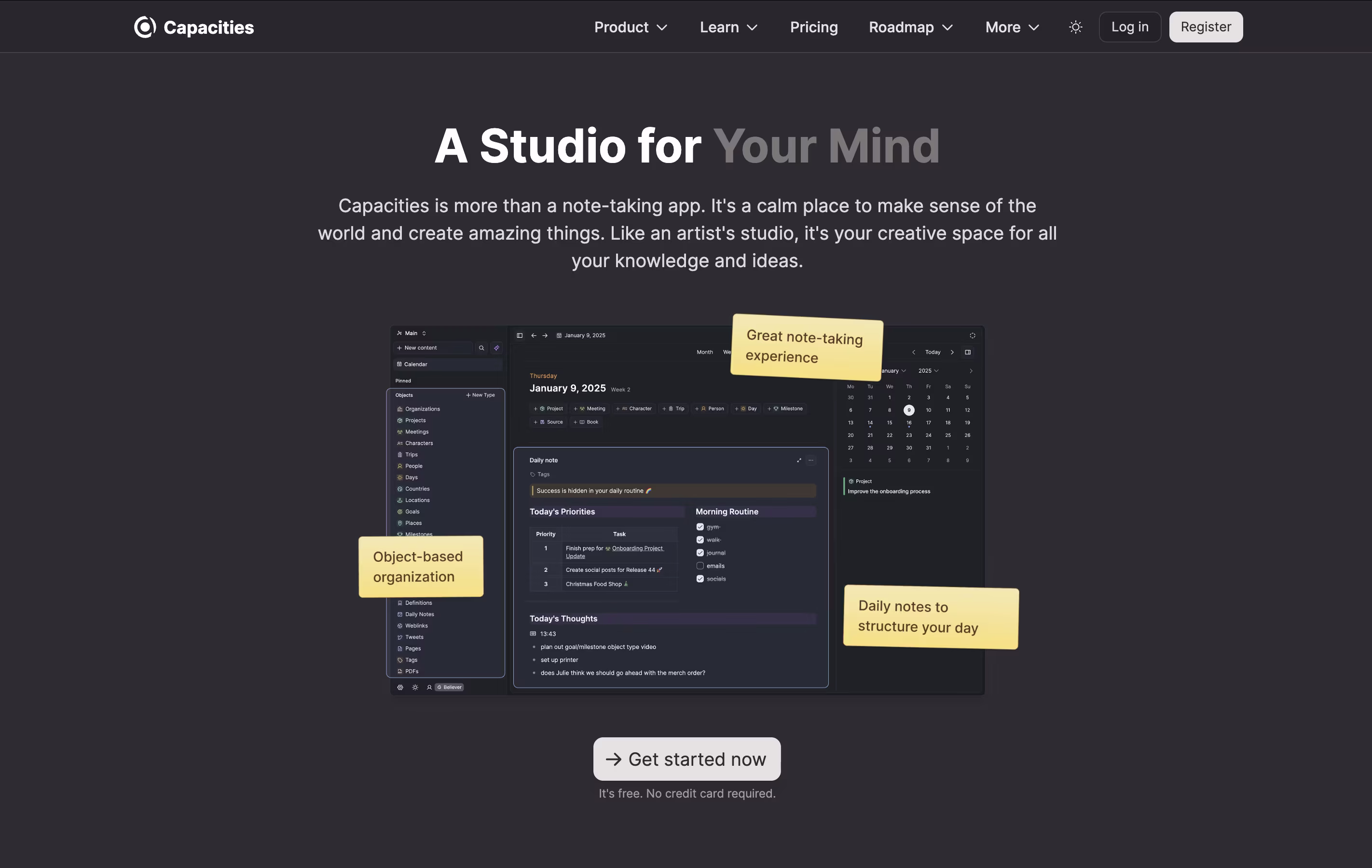Open the three-dot menu on Daily note

(x=811, y=460)
